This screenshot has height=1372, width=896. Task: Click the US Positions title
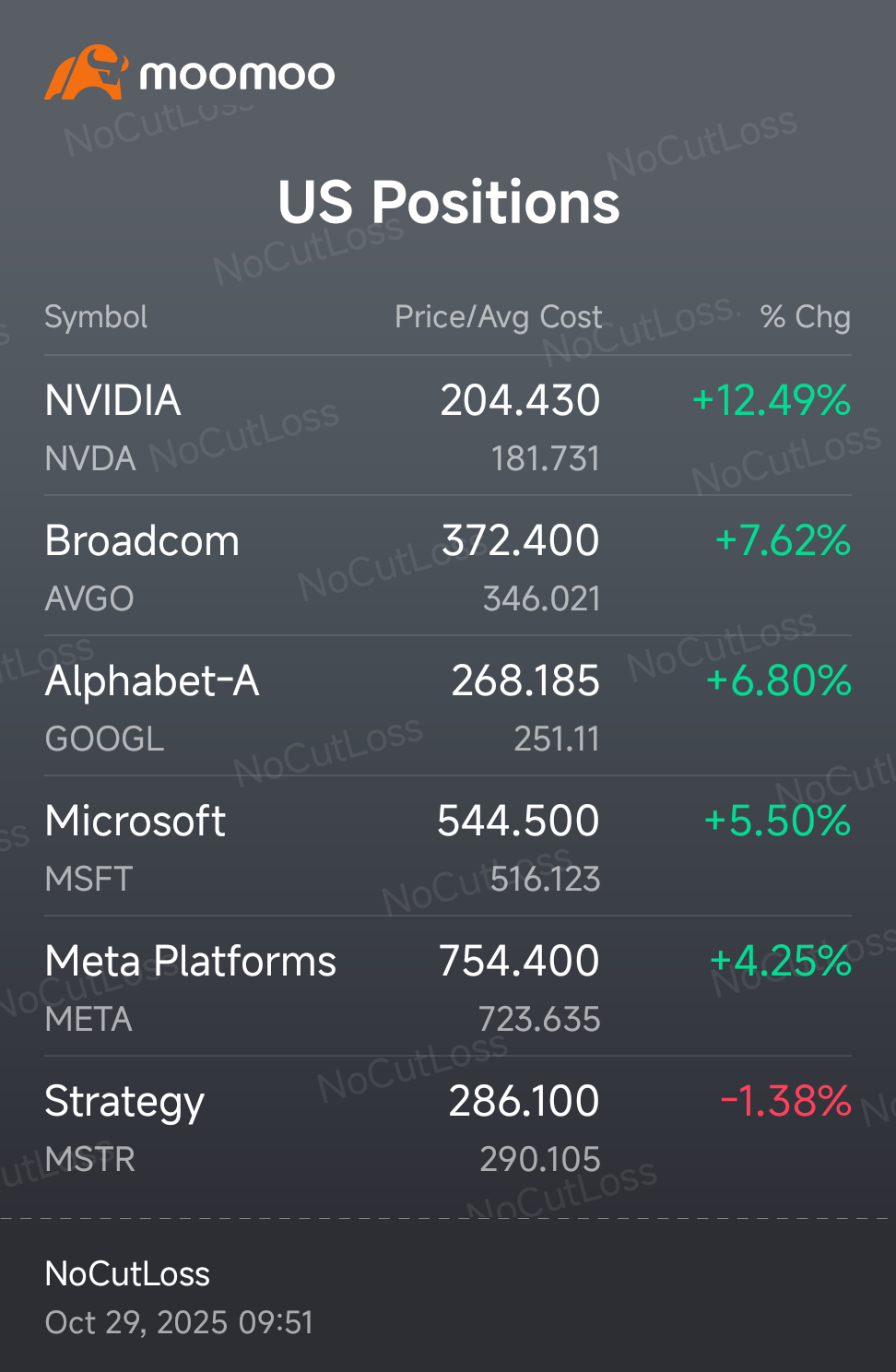click(x=448, y=203)
